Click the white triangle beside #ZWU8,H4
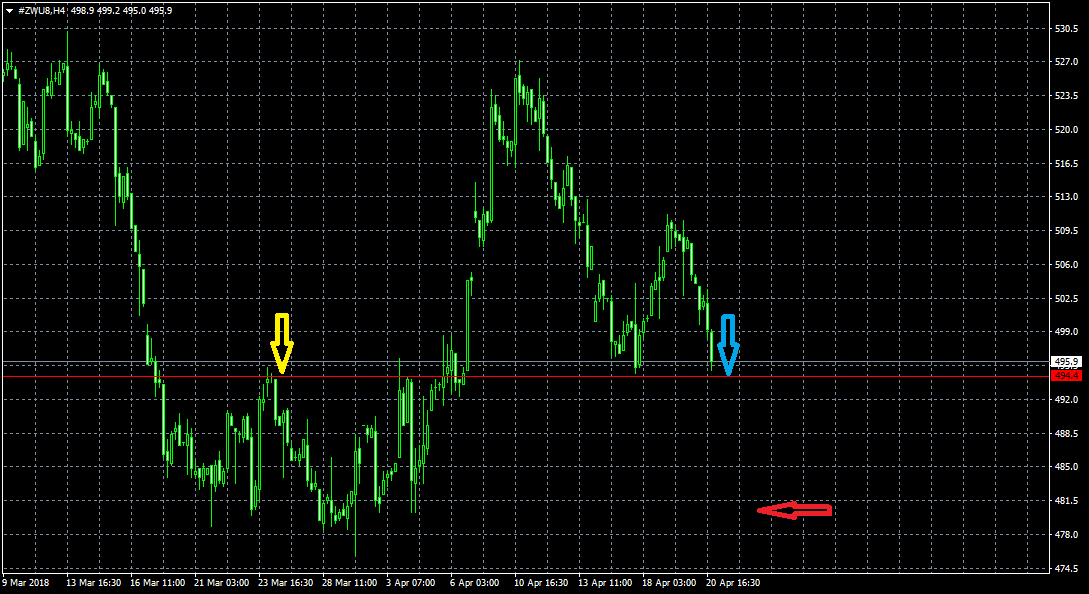1089x594 pixels. click(x=8, y=10)
